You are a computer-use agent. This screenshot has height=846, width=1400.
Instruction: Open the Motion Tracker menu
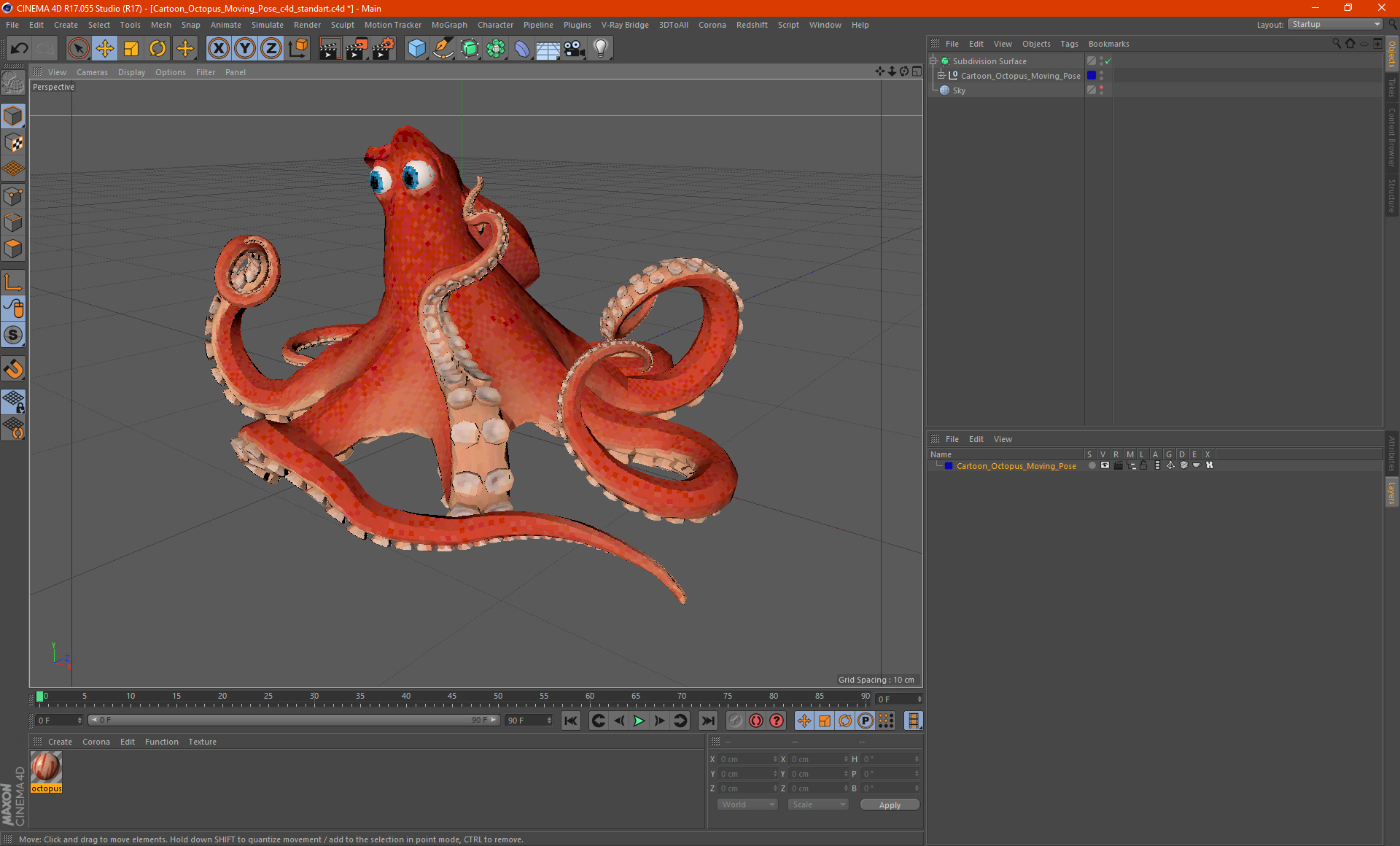392,25
